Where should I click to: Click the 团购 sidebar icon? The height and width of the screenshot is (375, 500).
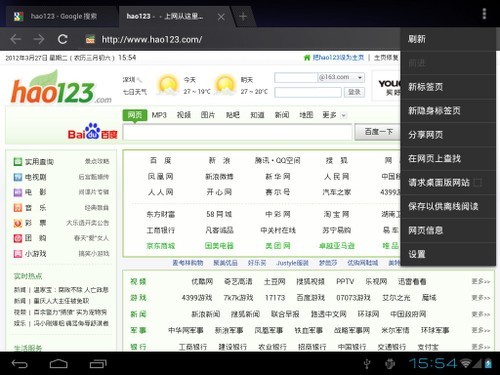pos(18,238)
